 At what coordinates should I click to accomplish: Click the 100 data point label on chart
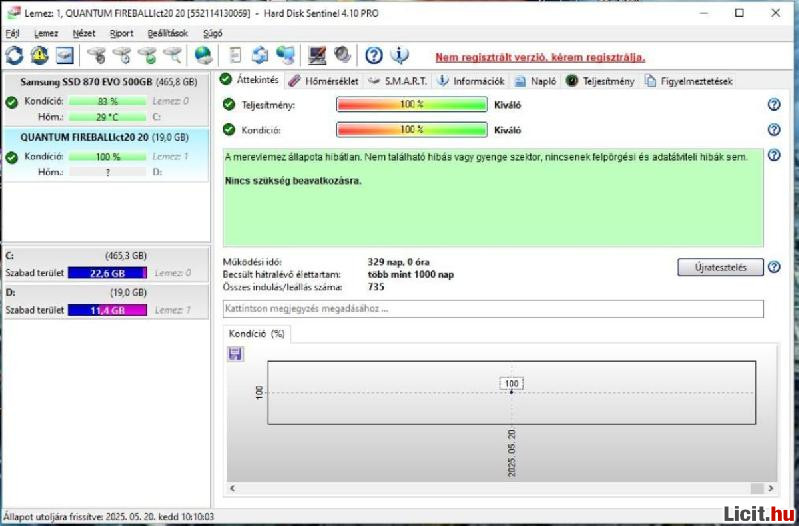[512, 384]
